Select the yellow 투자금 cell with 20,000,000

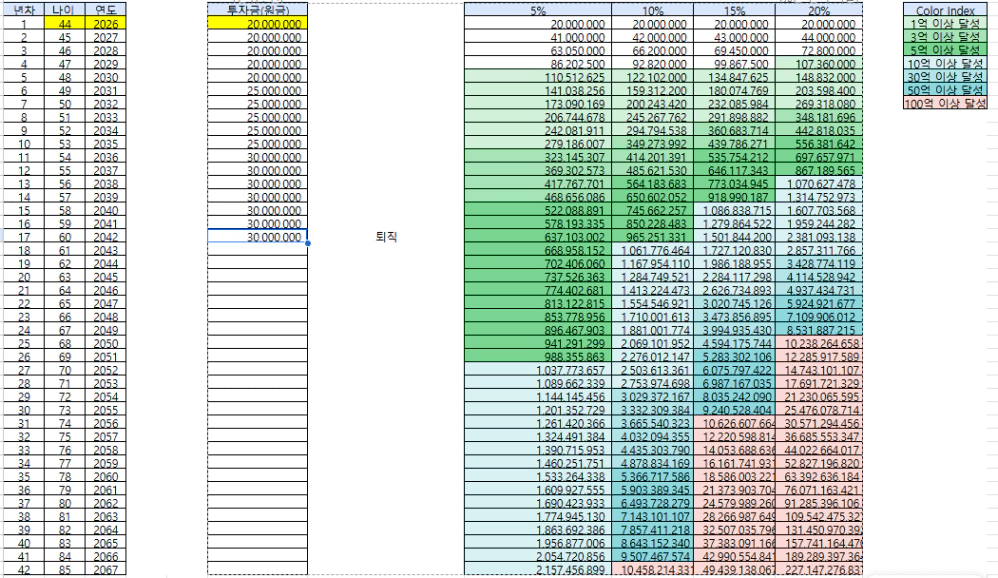coord(257,24)
